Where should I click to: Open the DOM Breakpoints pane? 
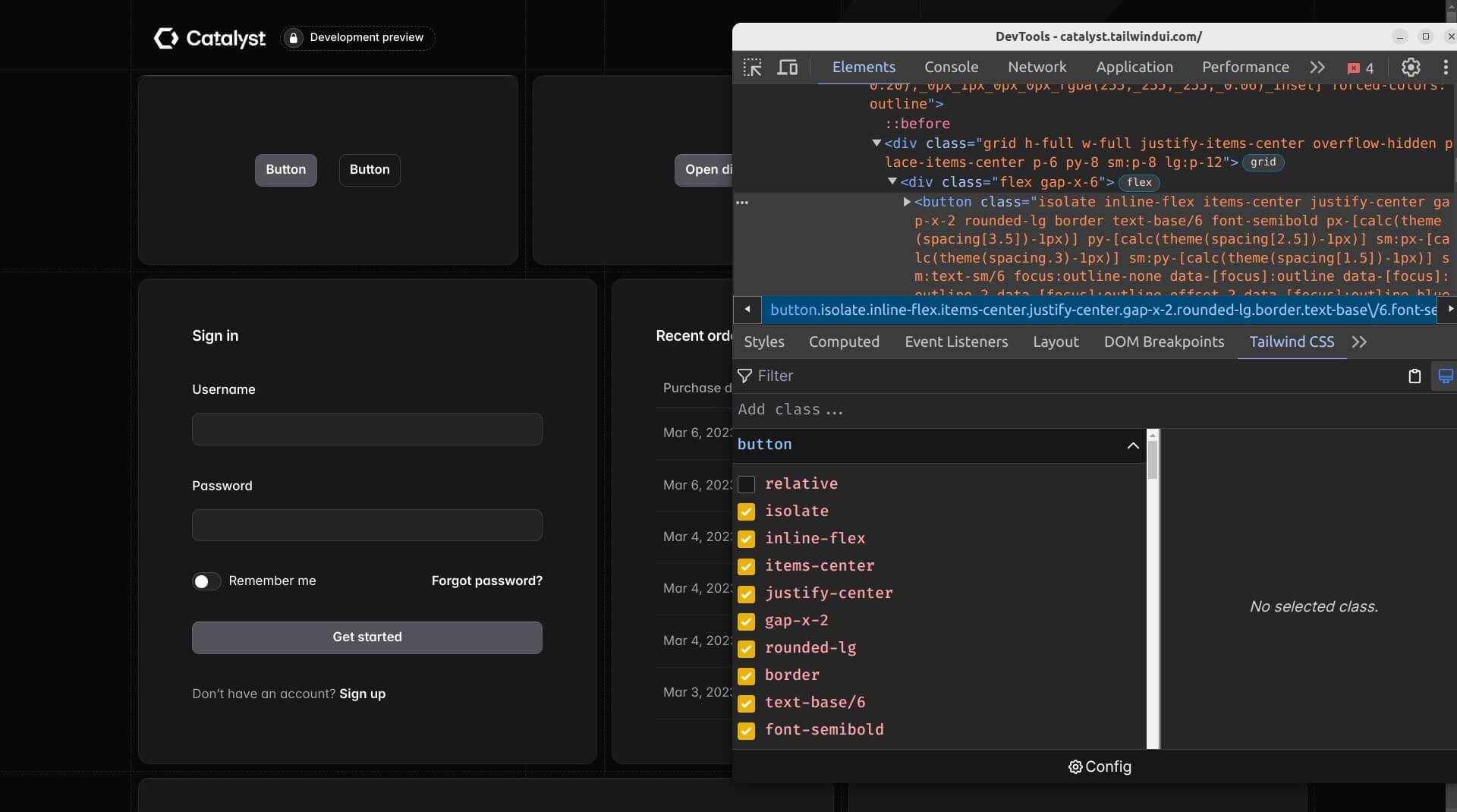point(1164,342)
